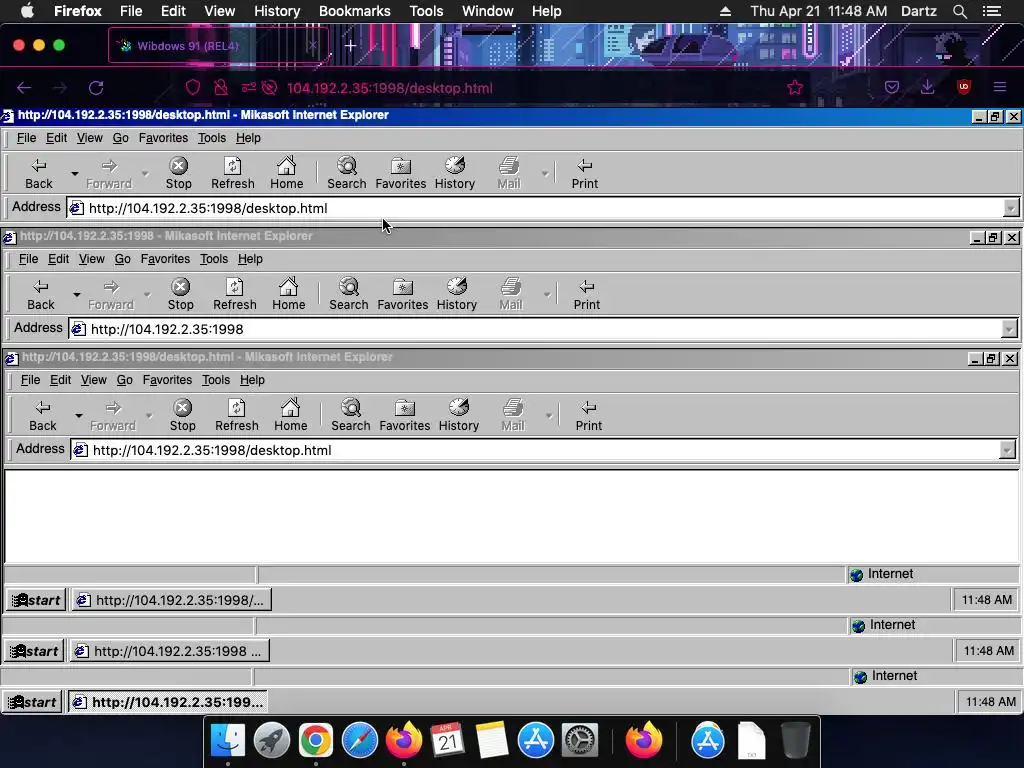Open Favorites menu in middle Explorer window
This screenshot has width=1024, height=768.
[165, 259]
